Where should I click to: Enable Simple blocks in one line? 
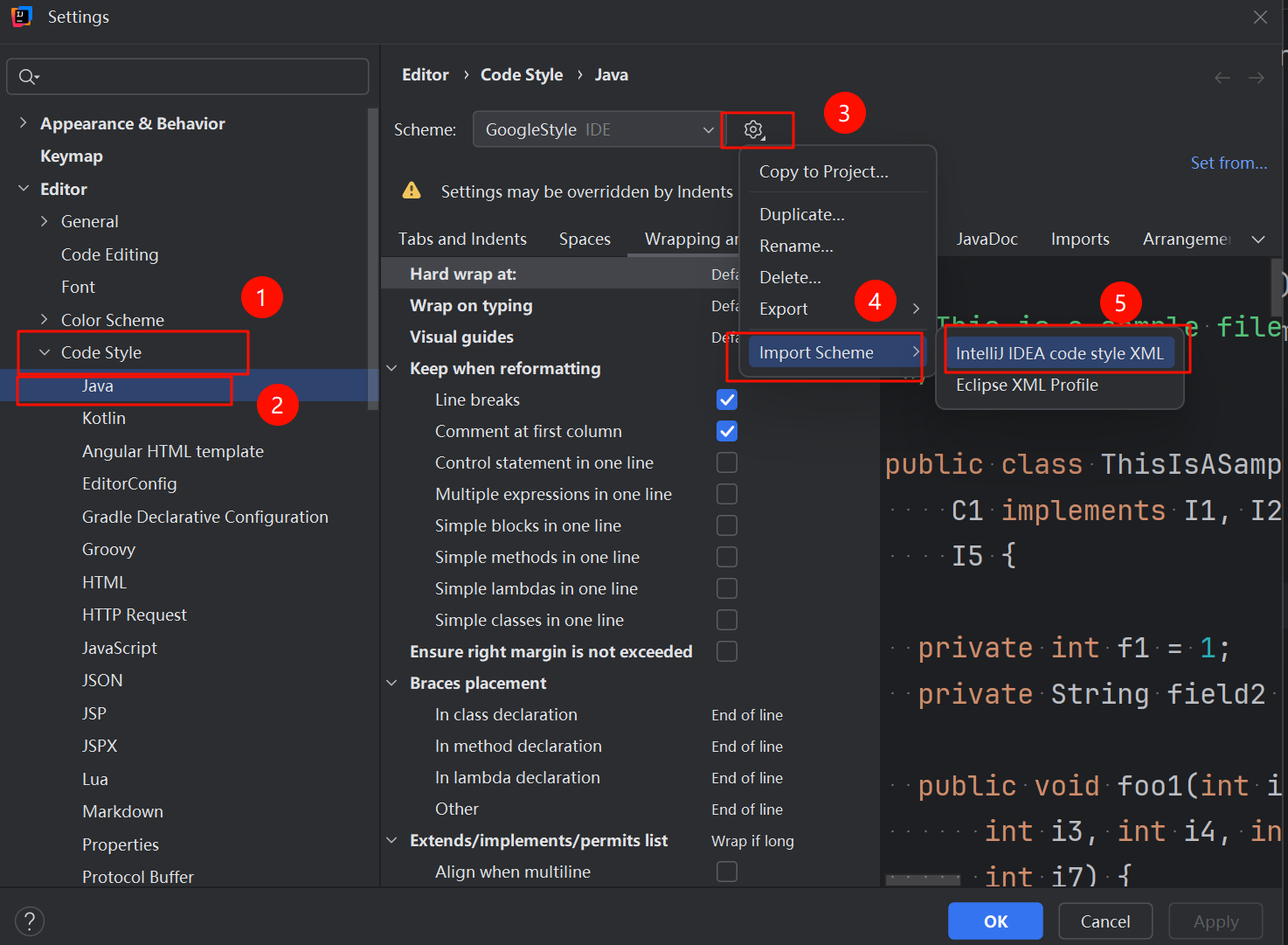(x=727, y=525)
